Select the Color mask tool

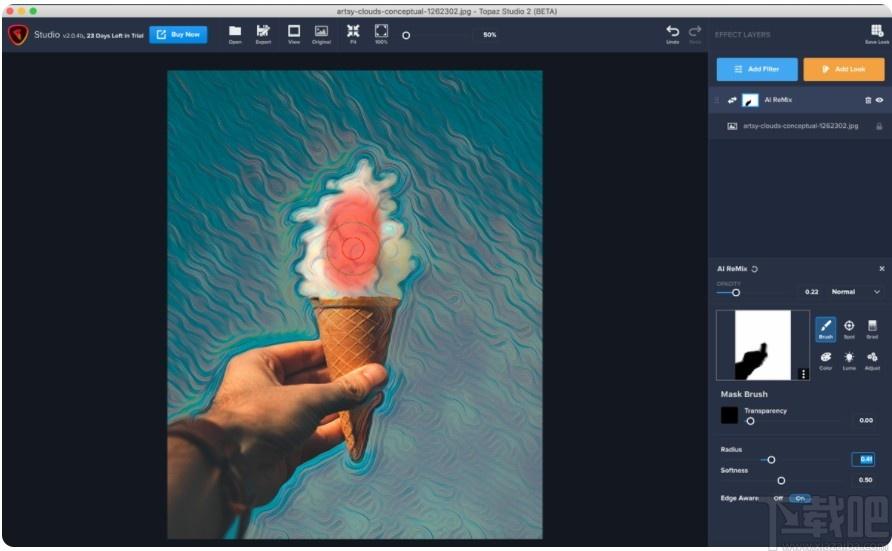point(825,361)
